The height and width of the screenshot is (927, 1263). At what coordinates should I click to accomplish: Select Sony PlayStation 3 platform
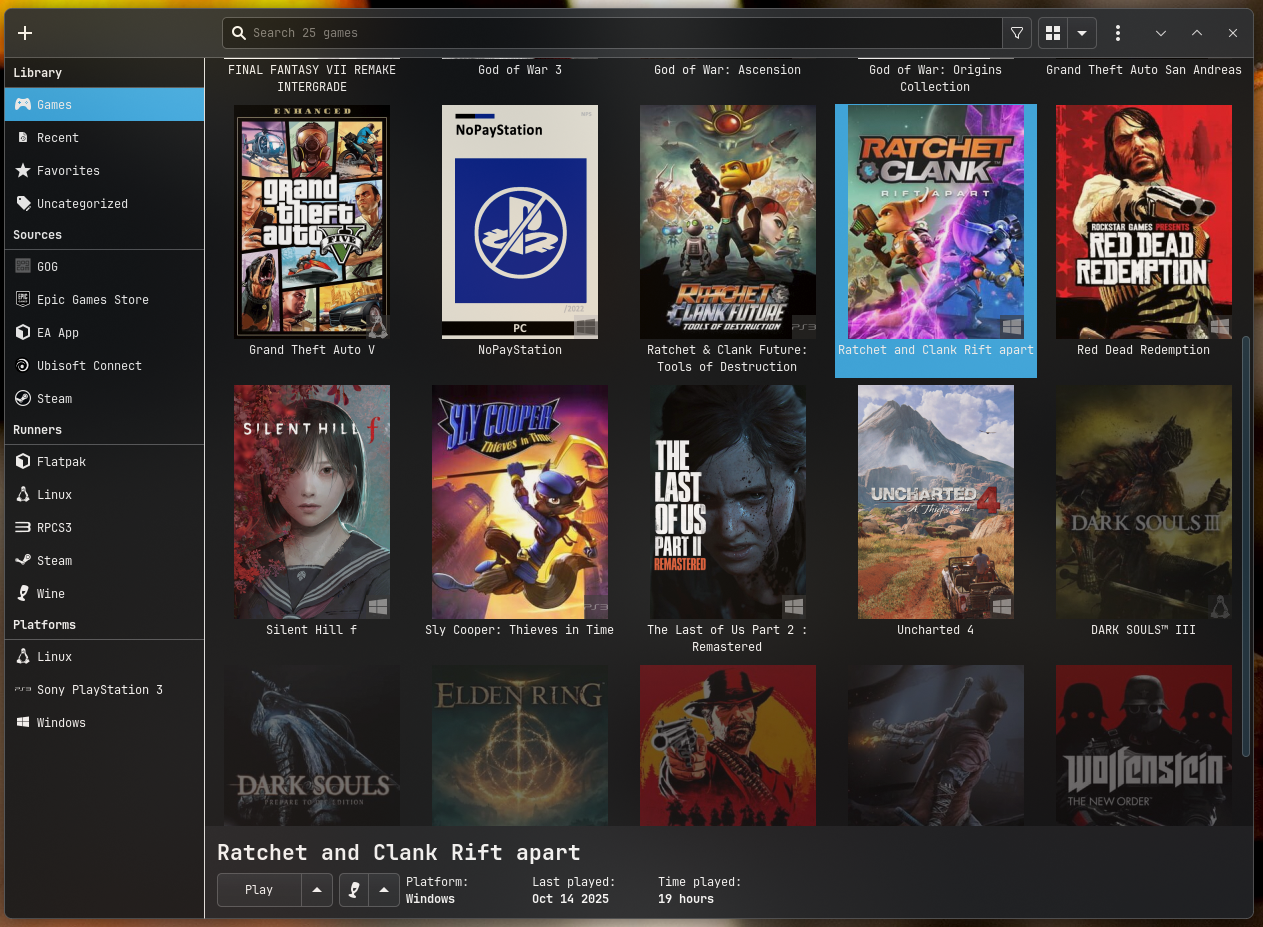(x=105, y=689)
